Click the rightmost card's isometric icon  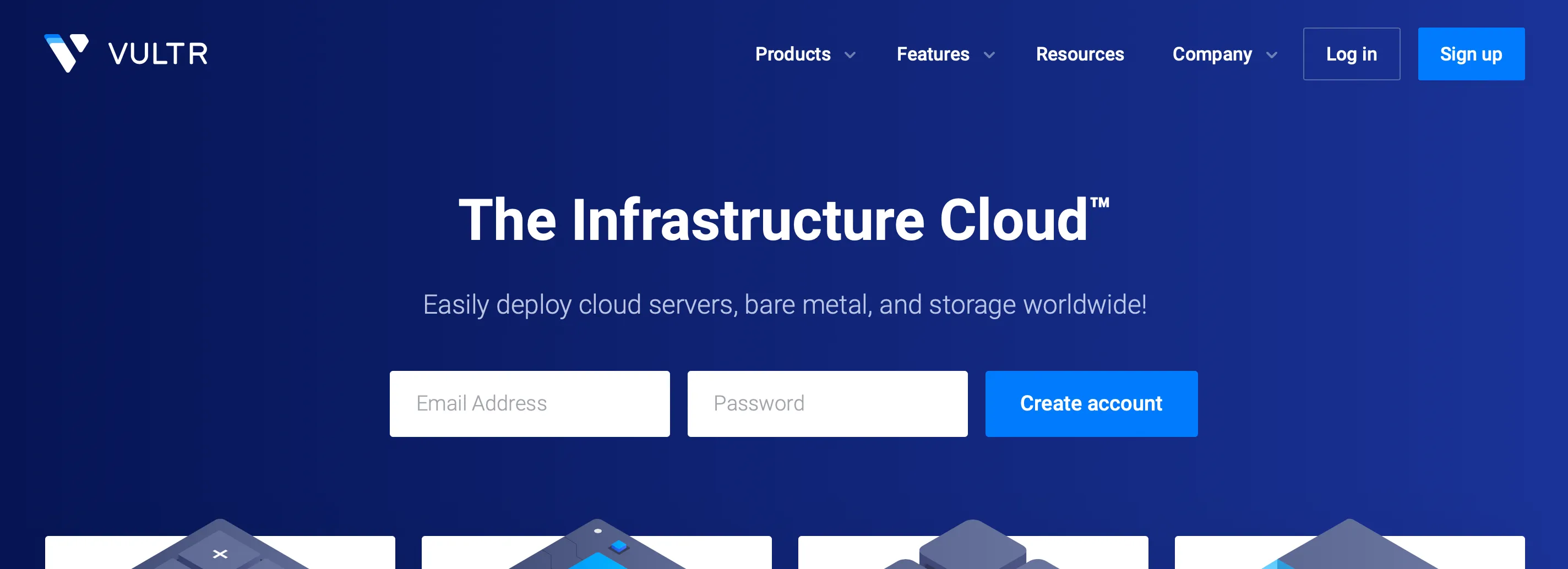point(1349,548)
